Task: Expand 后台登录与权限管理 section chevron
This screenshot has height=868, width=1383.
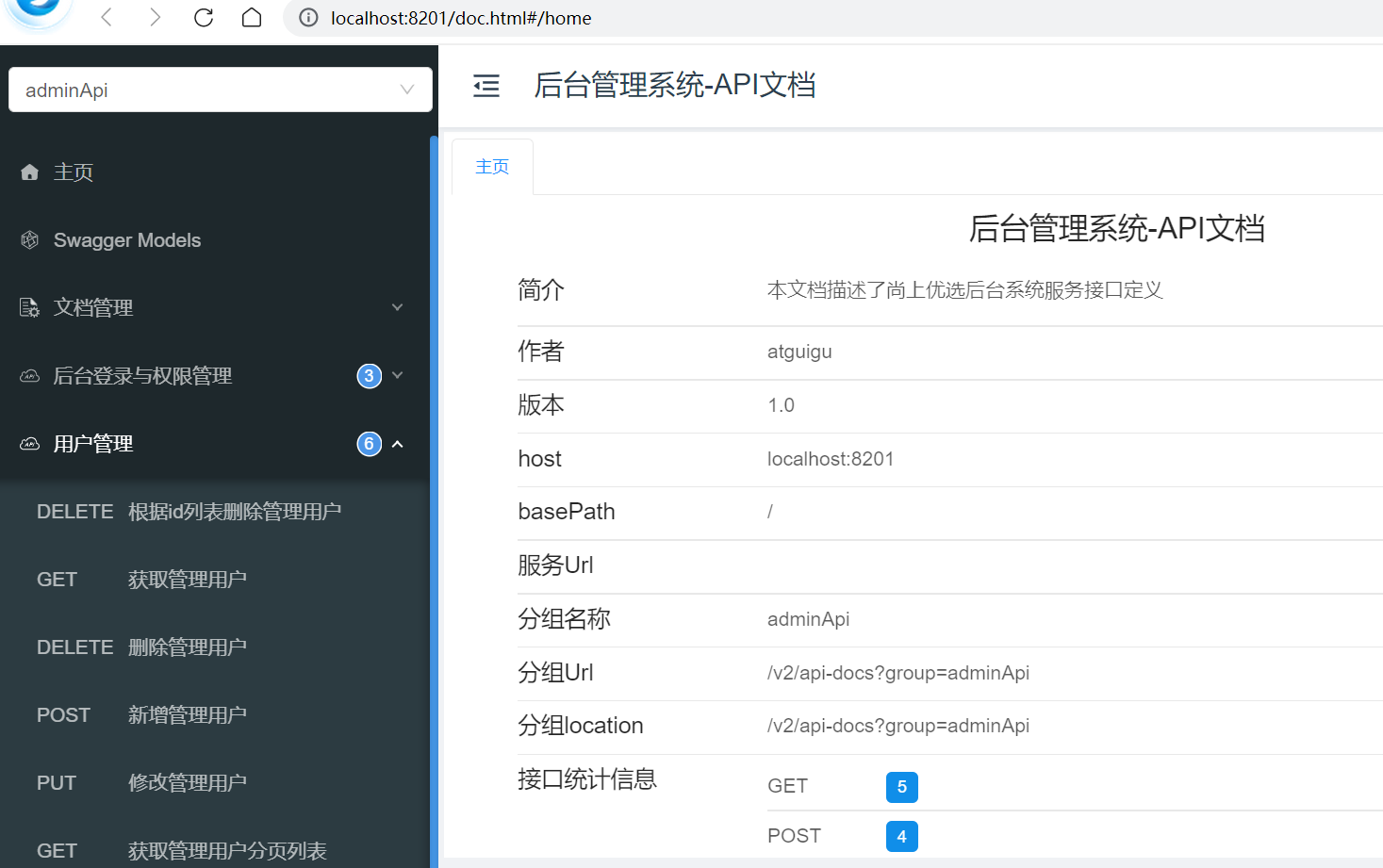Action: coord(397,375)
